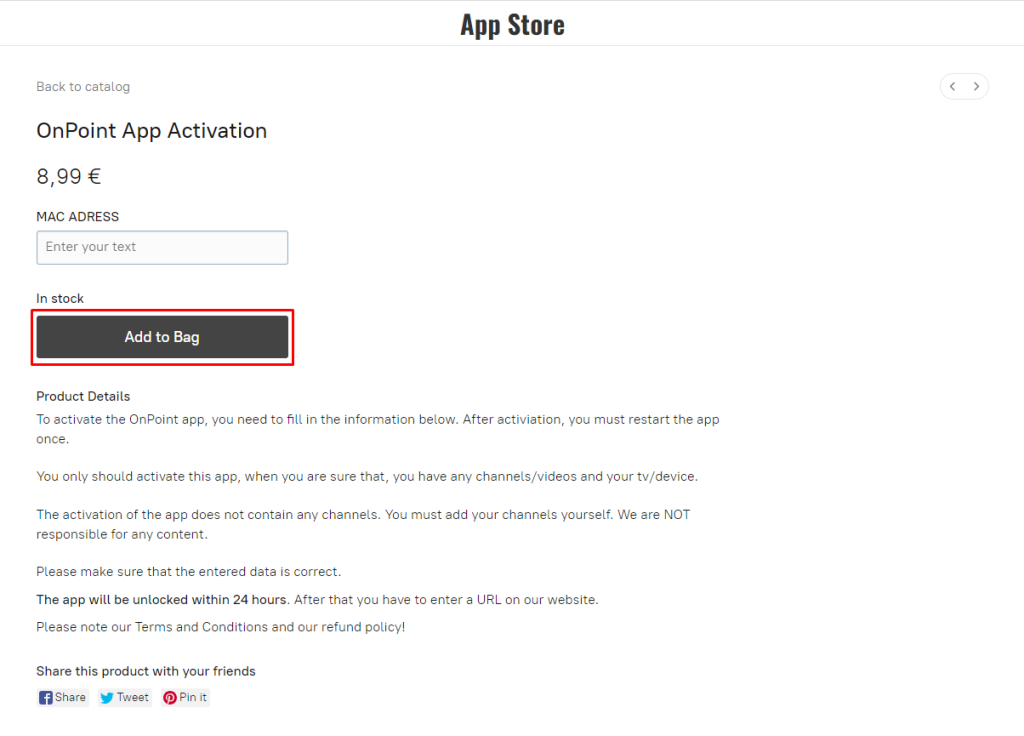
Task: Go to the next product arrow
Action: (977, 87)
